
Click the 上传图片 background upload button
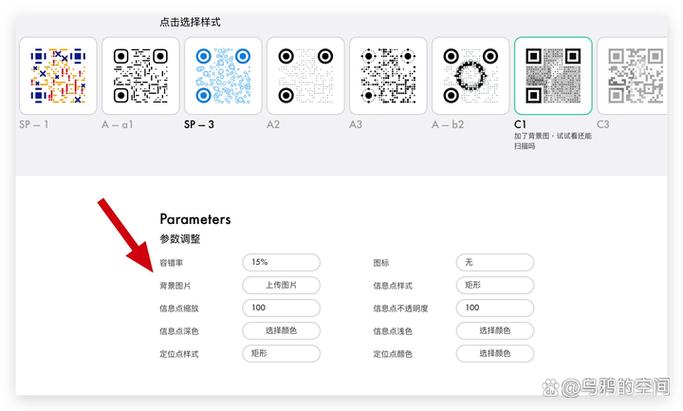pos(281,285)
